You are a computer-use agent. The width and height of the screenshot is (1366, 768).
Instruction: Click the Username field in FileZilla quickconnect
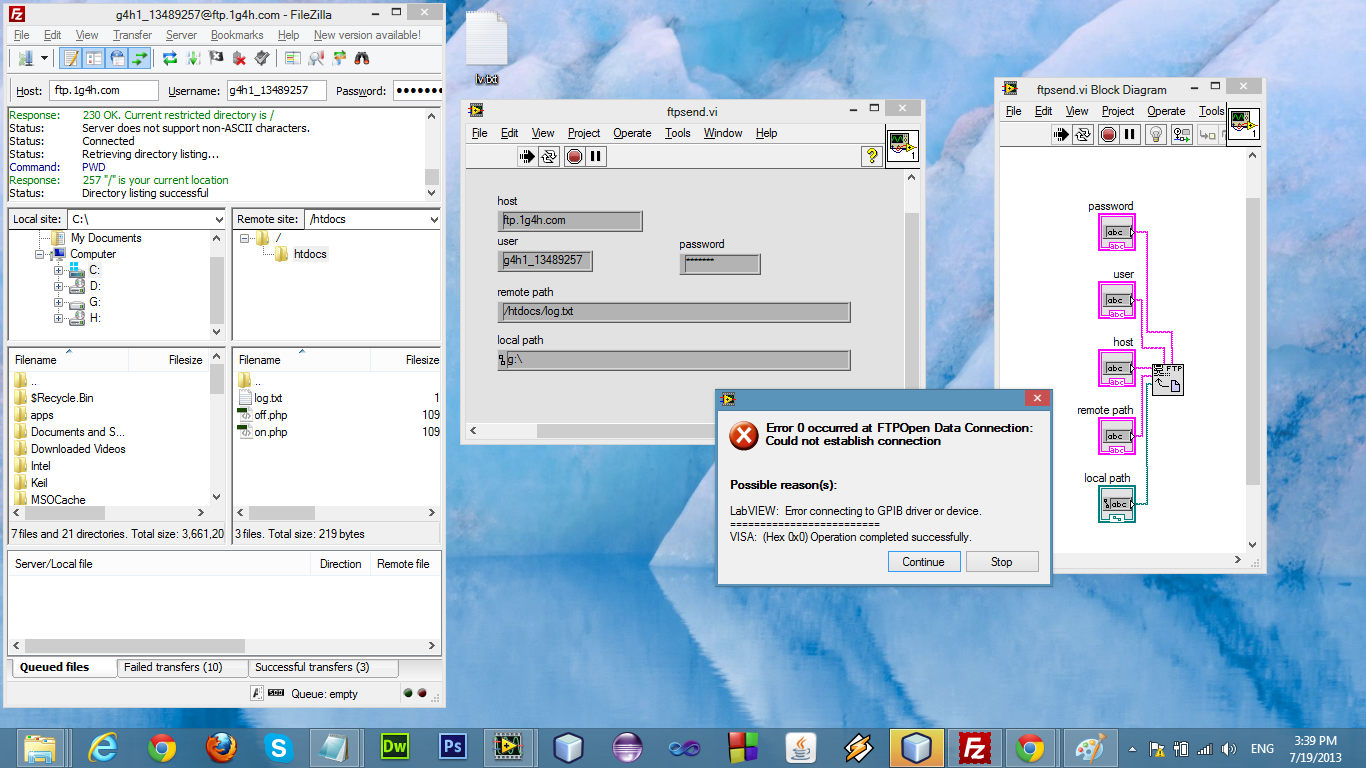coord(277,90)
